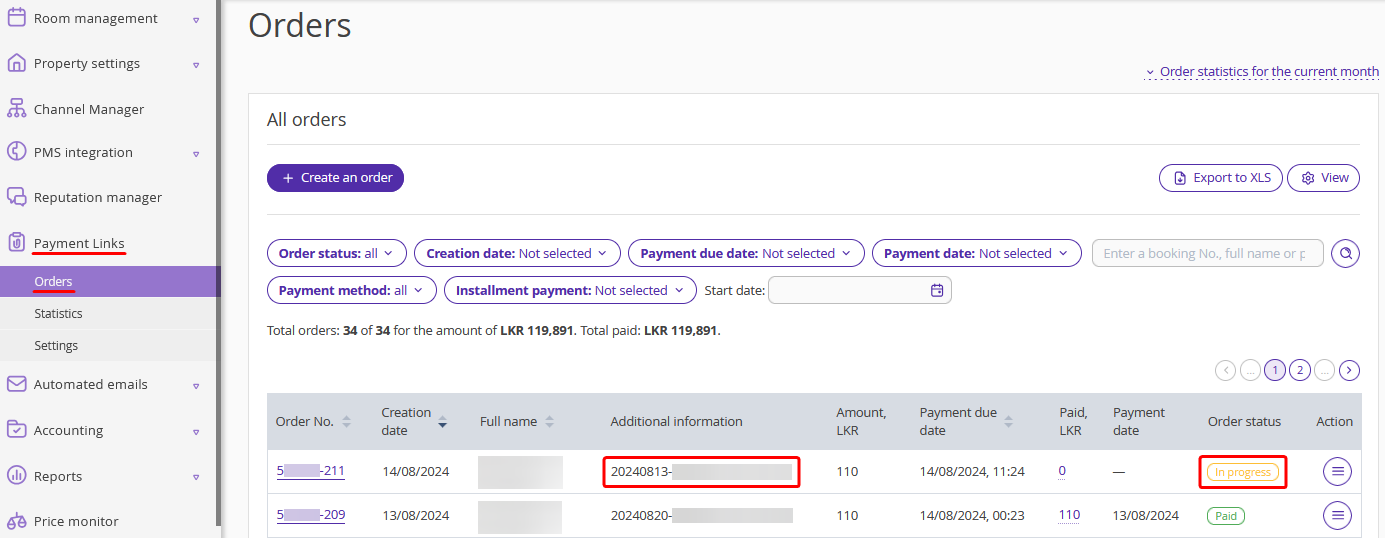
Task: Click the booking number search field
Action: [x=1206, y=254]
